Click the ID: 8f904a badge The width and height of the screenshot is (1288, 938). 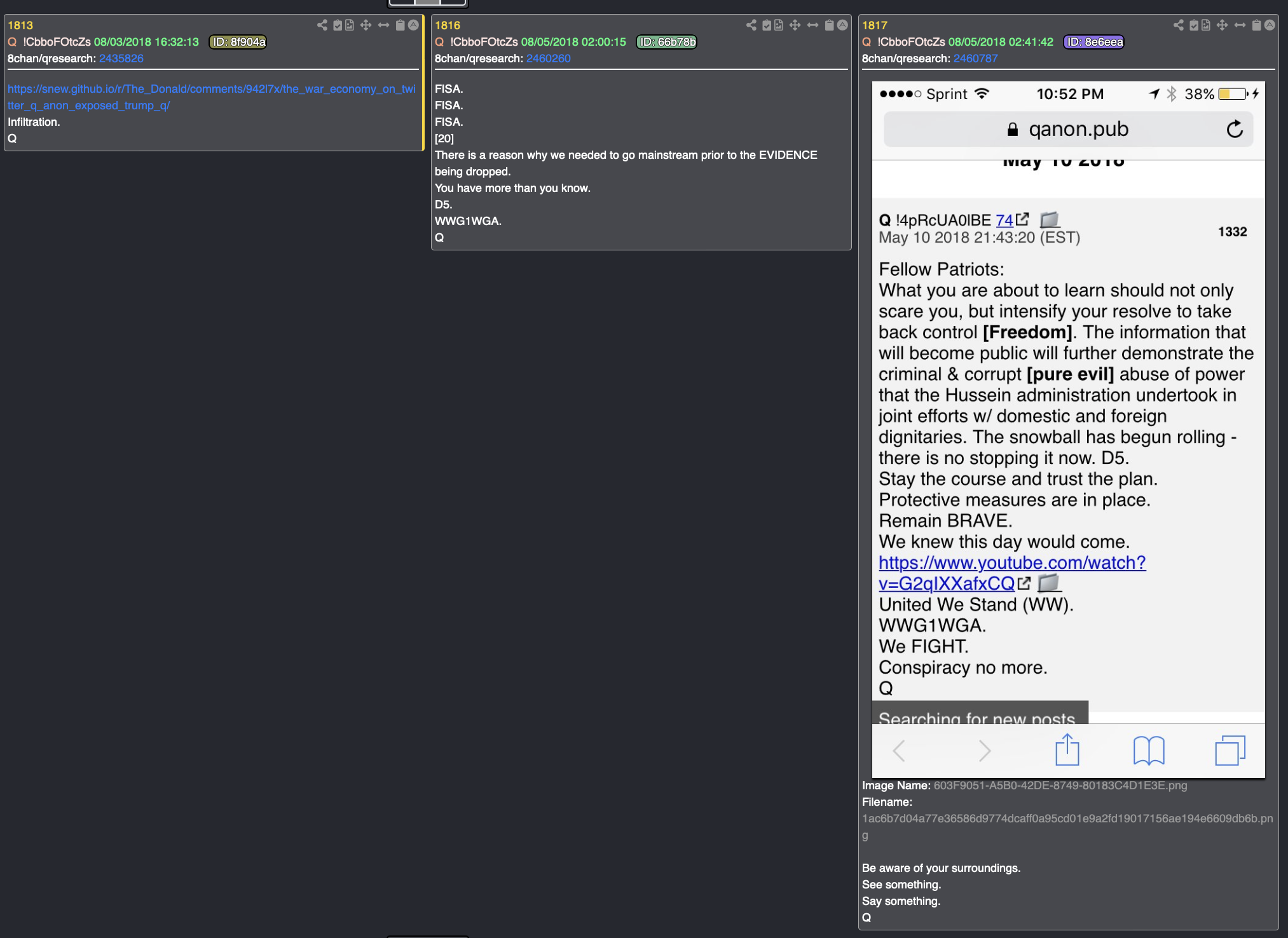point(238,42)
